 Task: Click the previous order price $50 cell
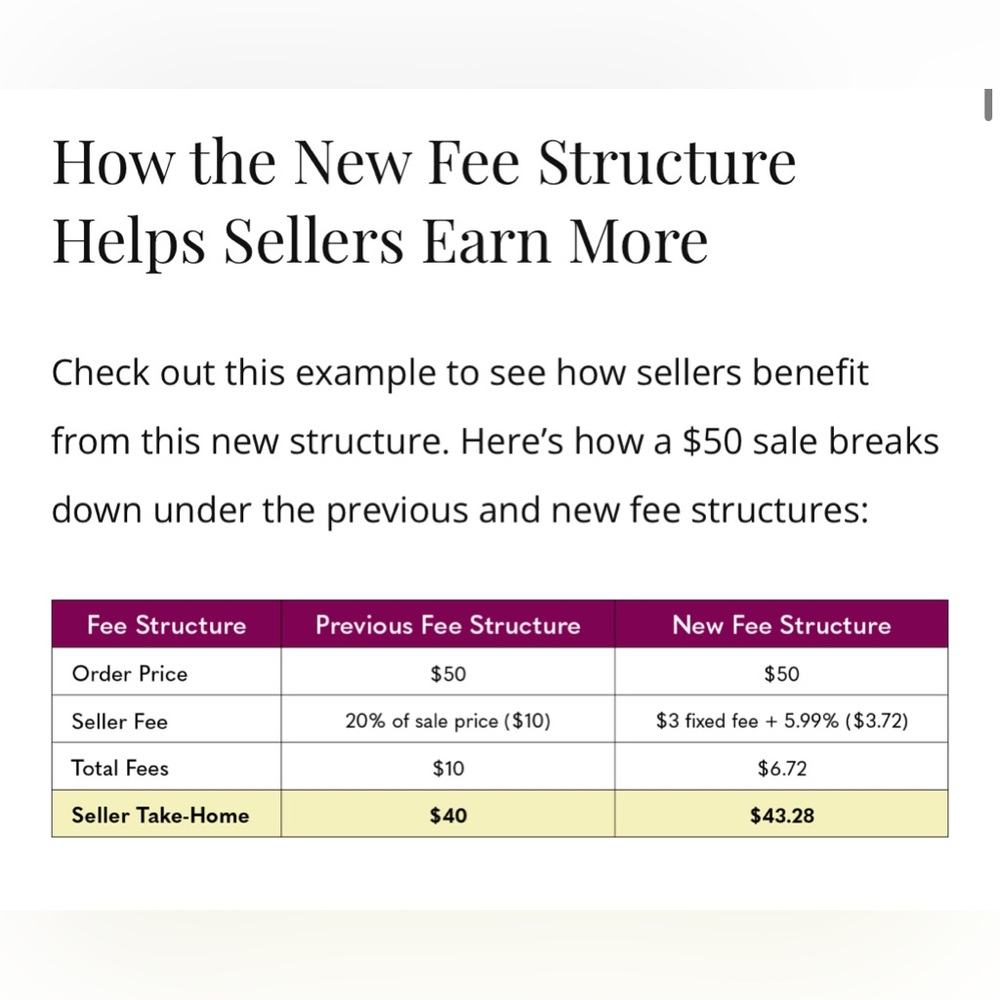448,673
